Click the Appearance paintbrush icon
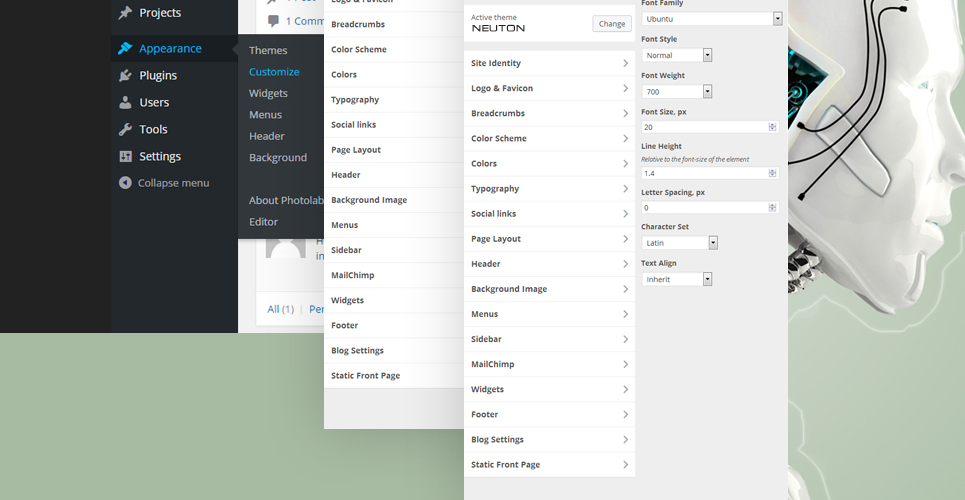 tap(125, 48)
